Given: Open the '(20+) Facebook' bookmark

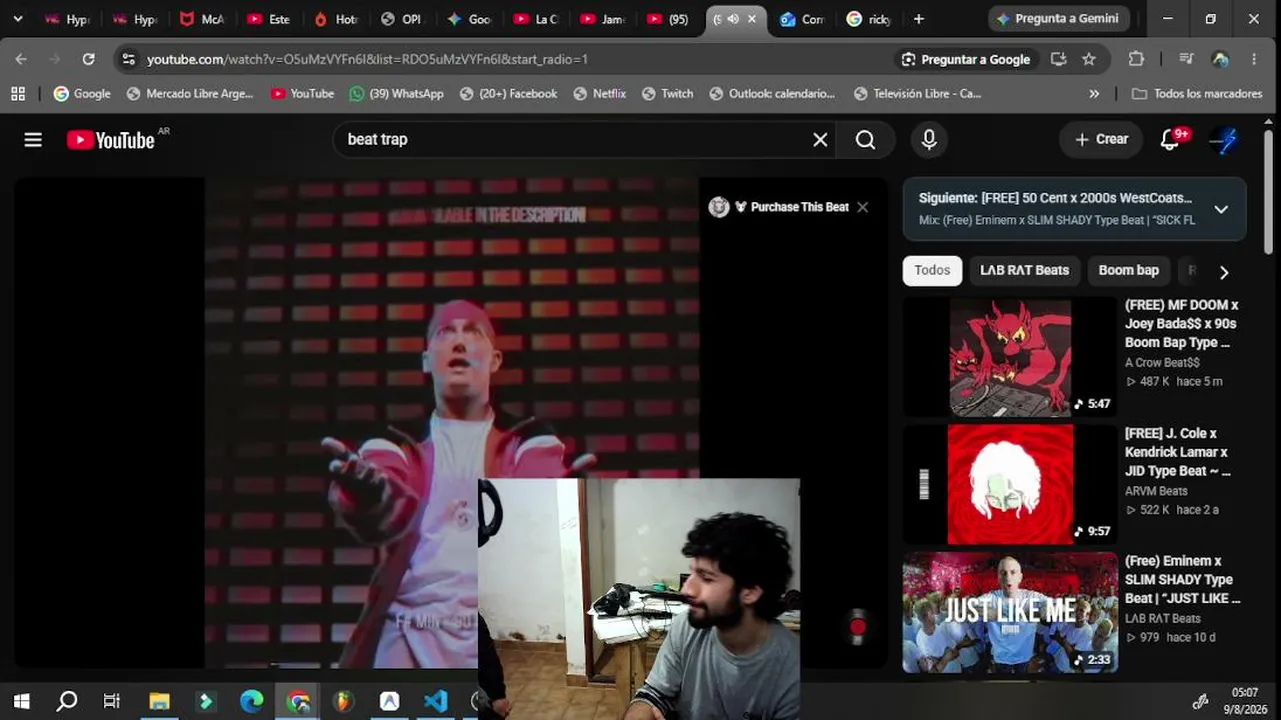Looking at the screenshot, I should click(x=508, y=94).
